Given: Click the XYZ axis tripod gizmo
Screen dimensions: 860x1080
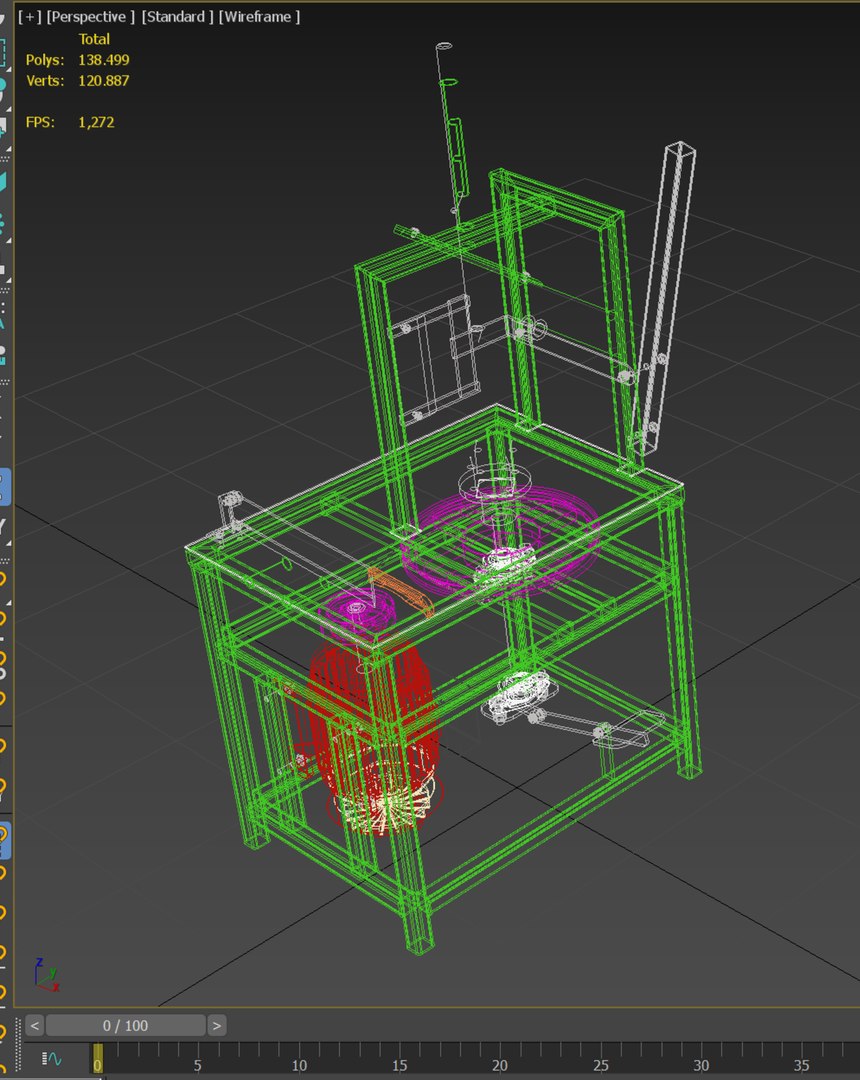Looking at the screenshot, I should pyautogui.click(x=45, y=975).
